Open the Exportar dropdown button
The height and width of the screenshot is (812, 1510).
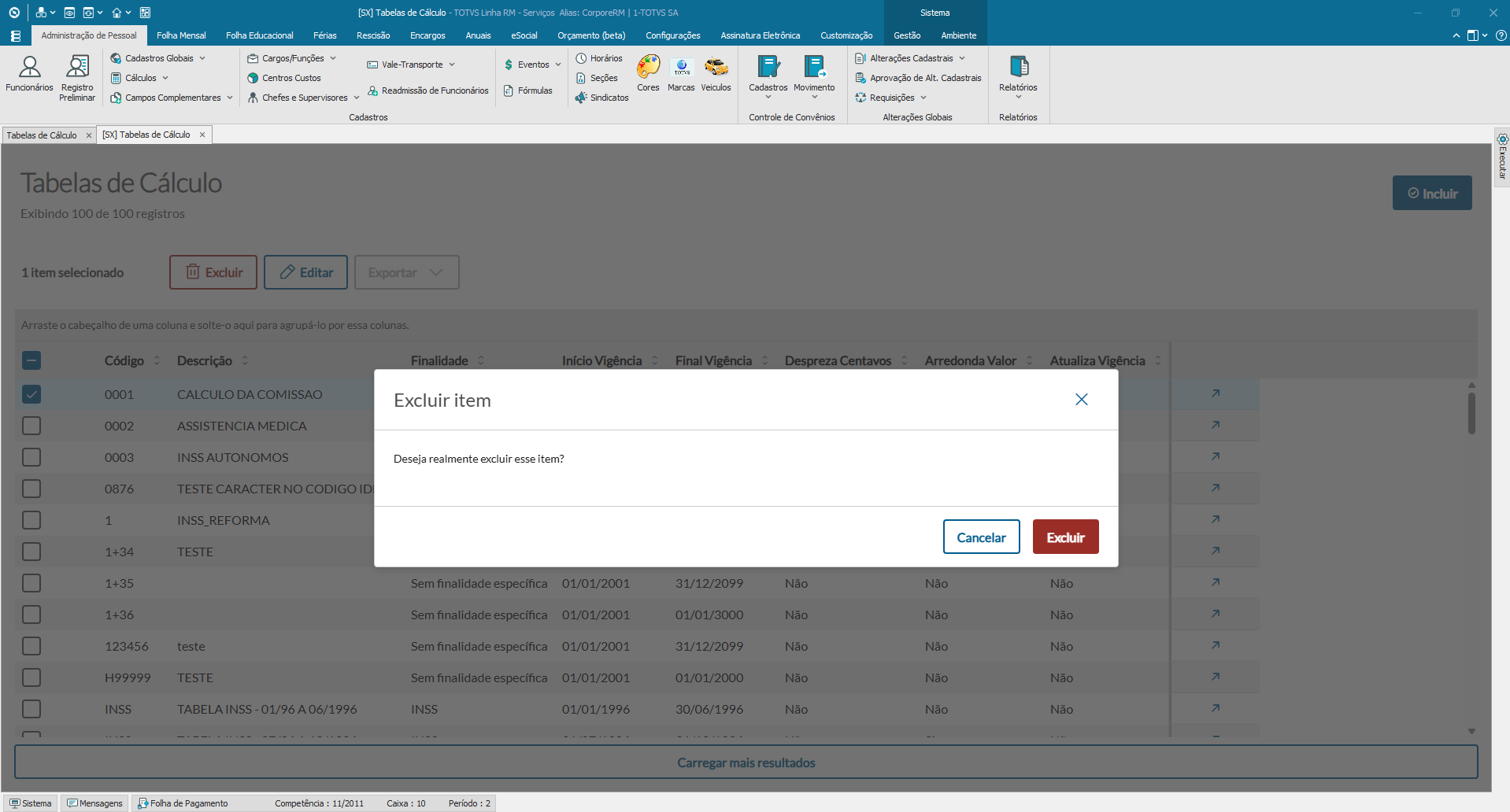tap(407, 272)
